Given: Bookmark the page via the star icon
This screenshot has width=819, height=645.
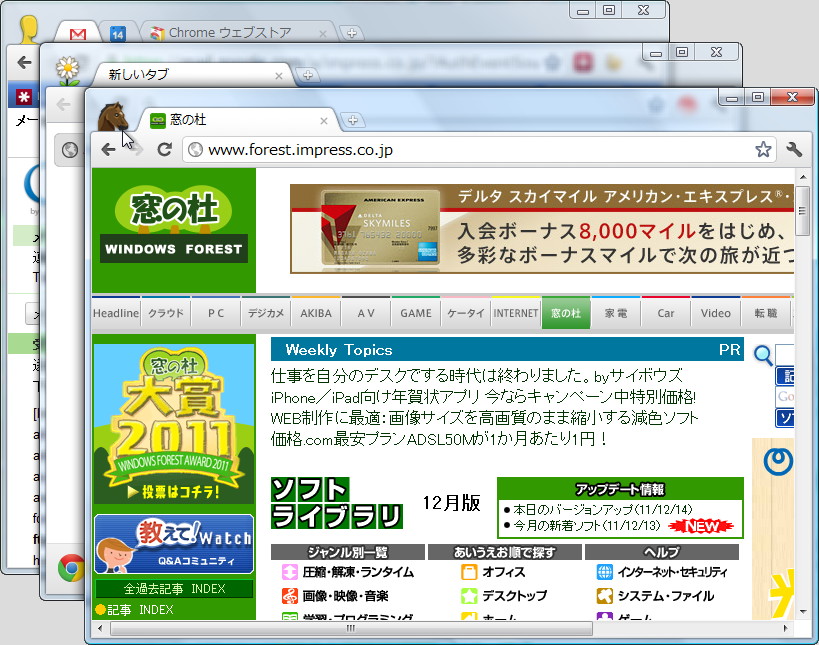Looking at the screenshot, I should coord(763,149).
